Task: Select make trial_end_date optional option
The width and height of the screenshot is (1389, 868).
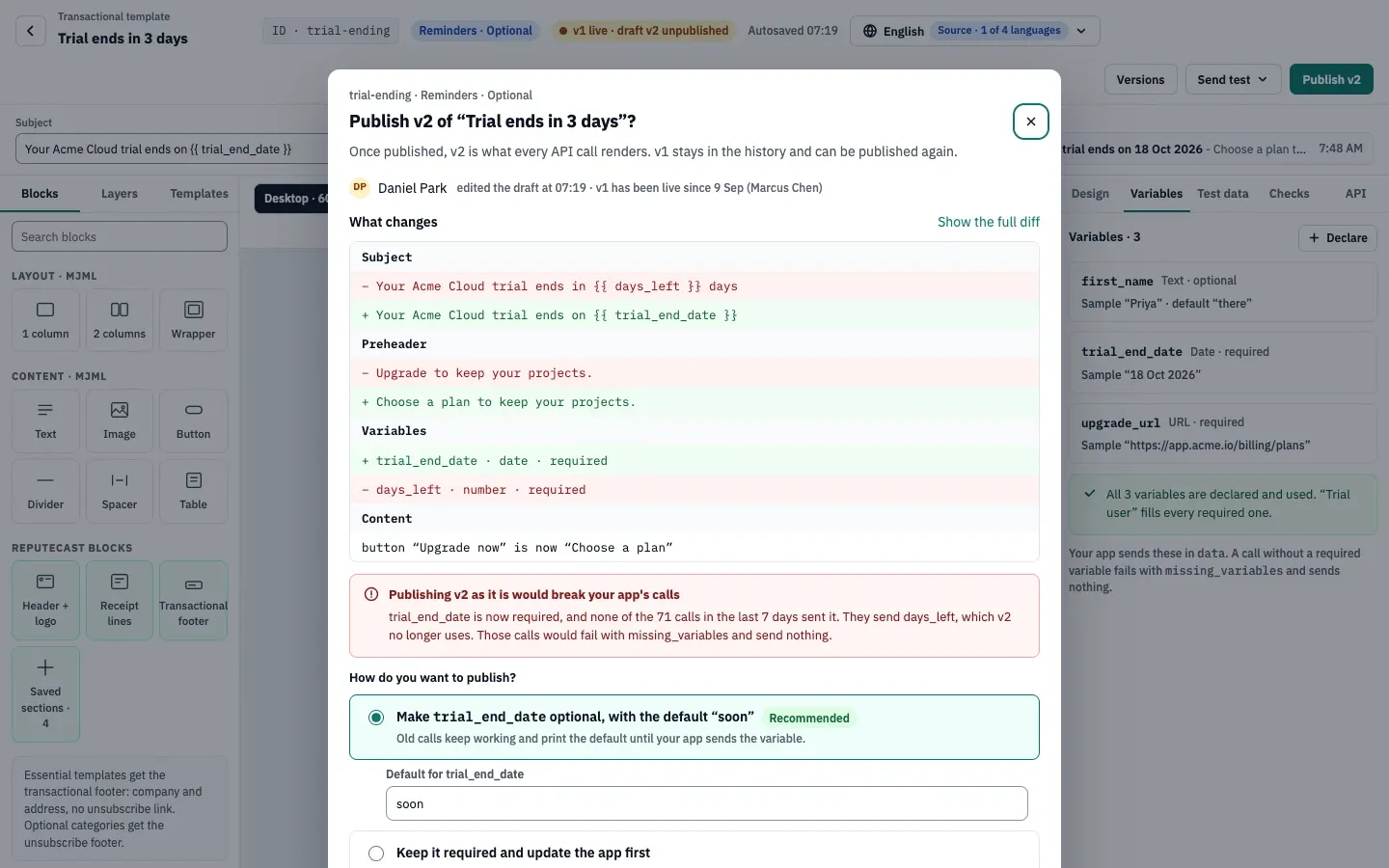Action: point(694,727)
